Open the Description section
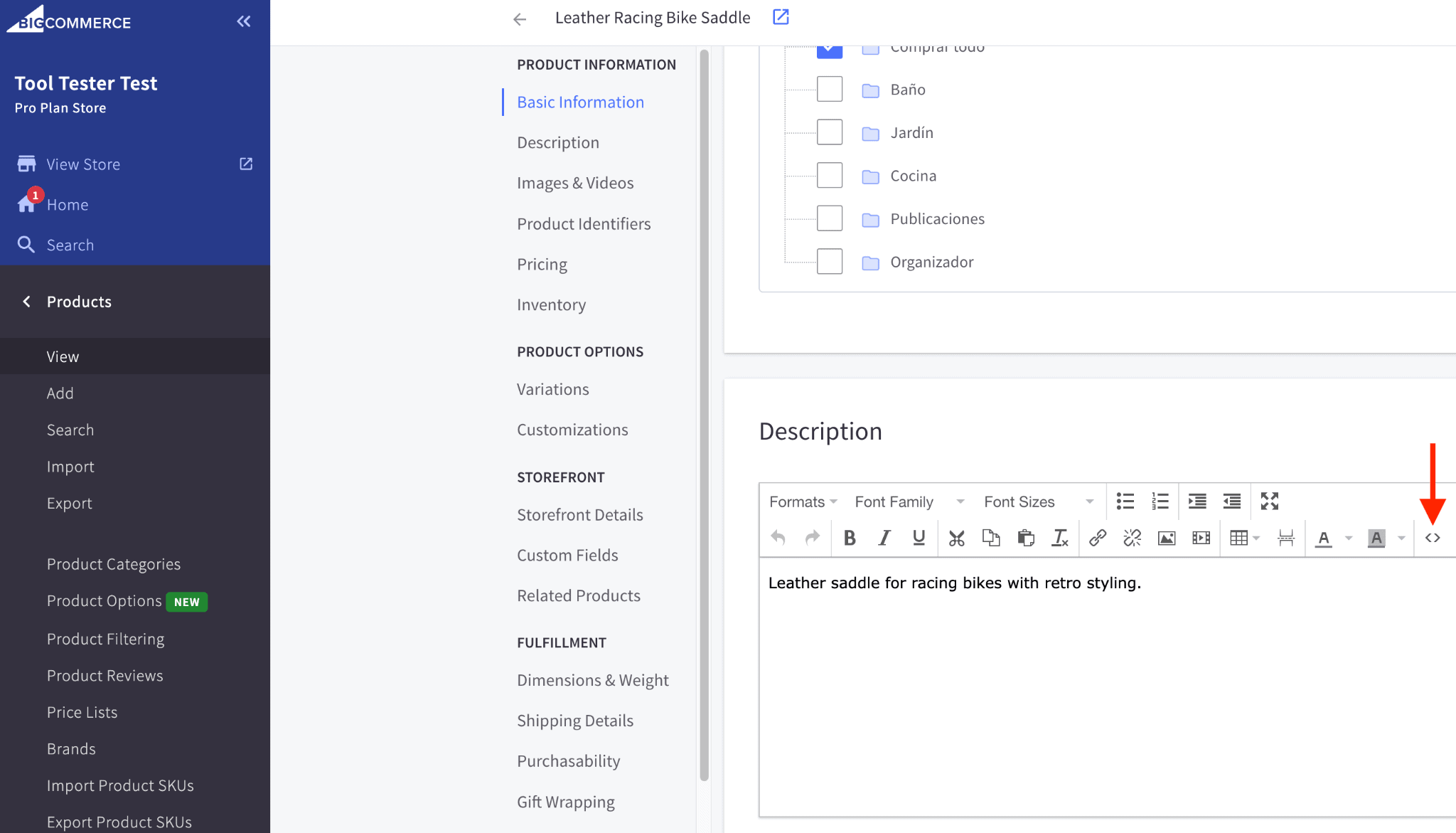The height and width of the screenshot is (833, 1456). tap(558, 142)
